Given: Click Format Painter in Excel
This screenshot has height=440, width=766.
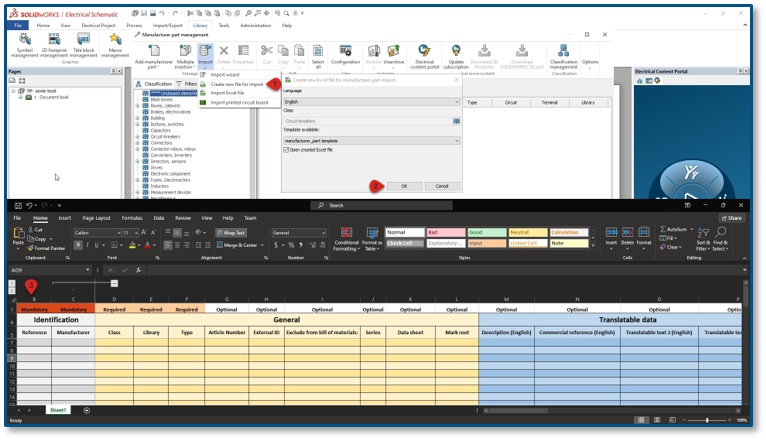Looking at the screenshot, I should [x=46, y=248].
